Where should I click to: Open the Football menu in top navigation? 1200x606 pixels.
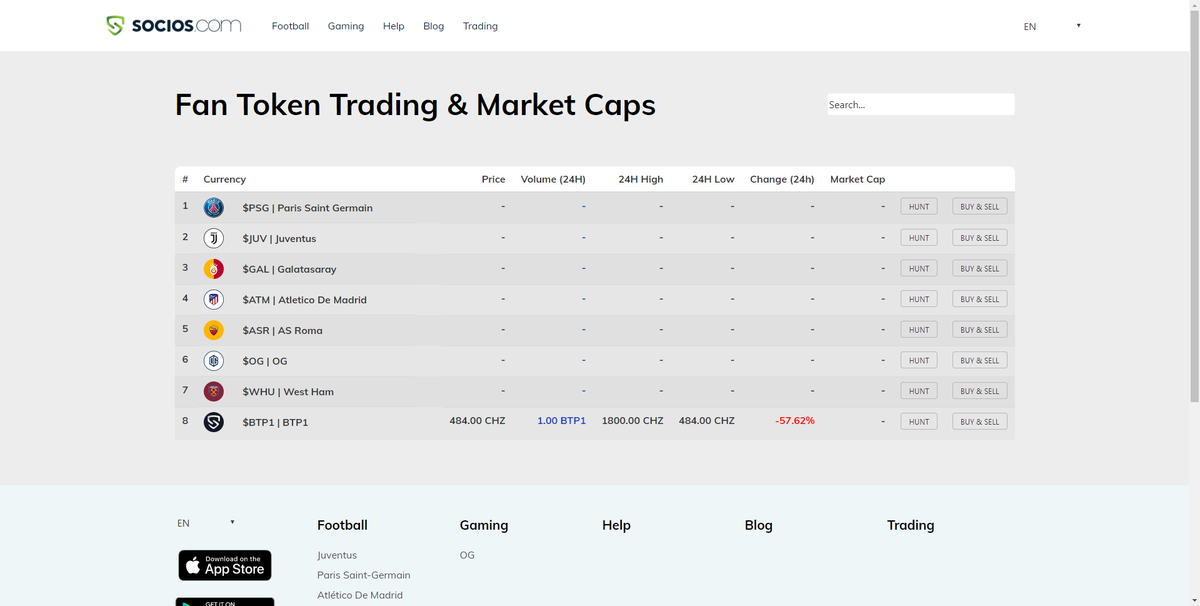(290, 26)
